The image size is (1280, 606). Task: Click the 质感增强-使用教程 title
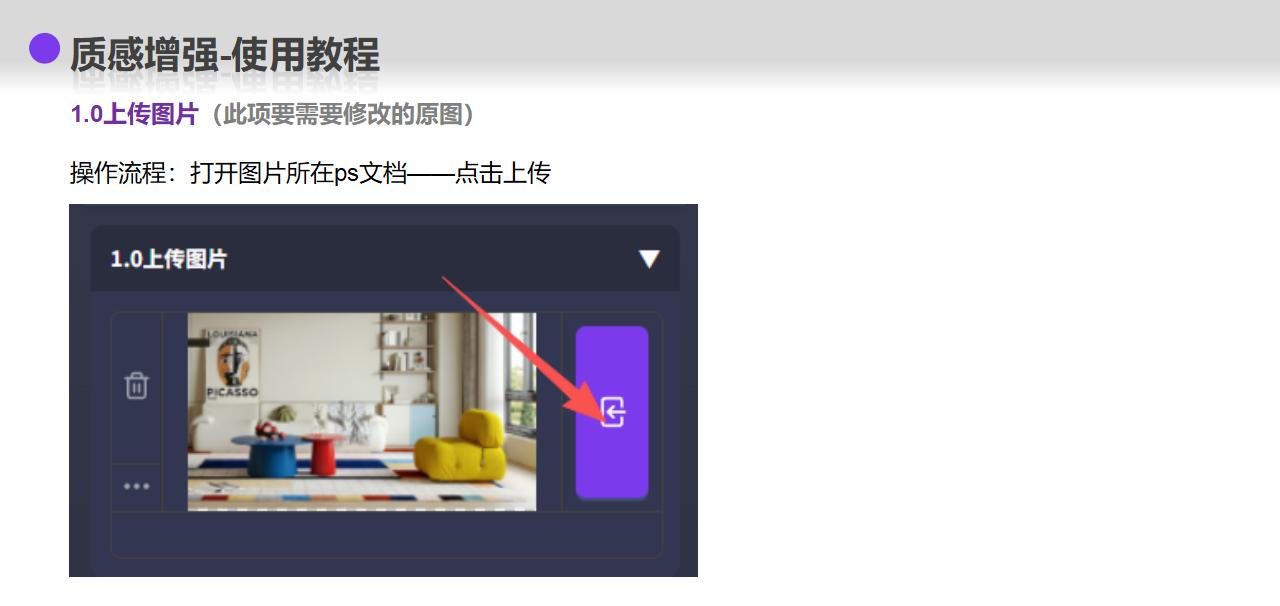coord(225,54)
